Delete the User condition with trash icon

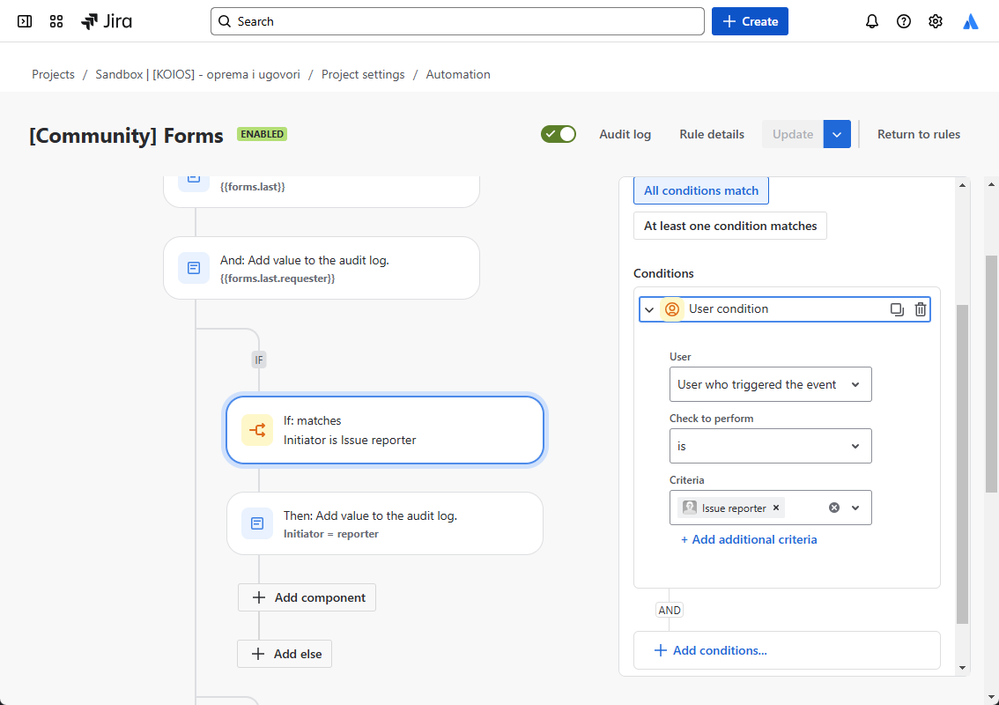click(x=921, y=310)
